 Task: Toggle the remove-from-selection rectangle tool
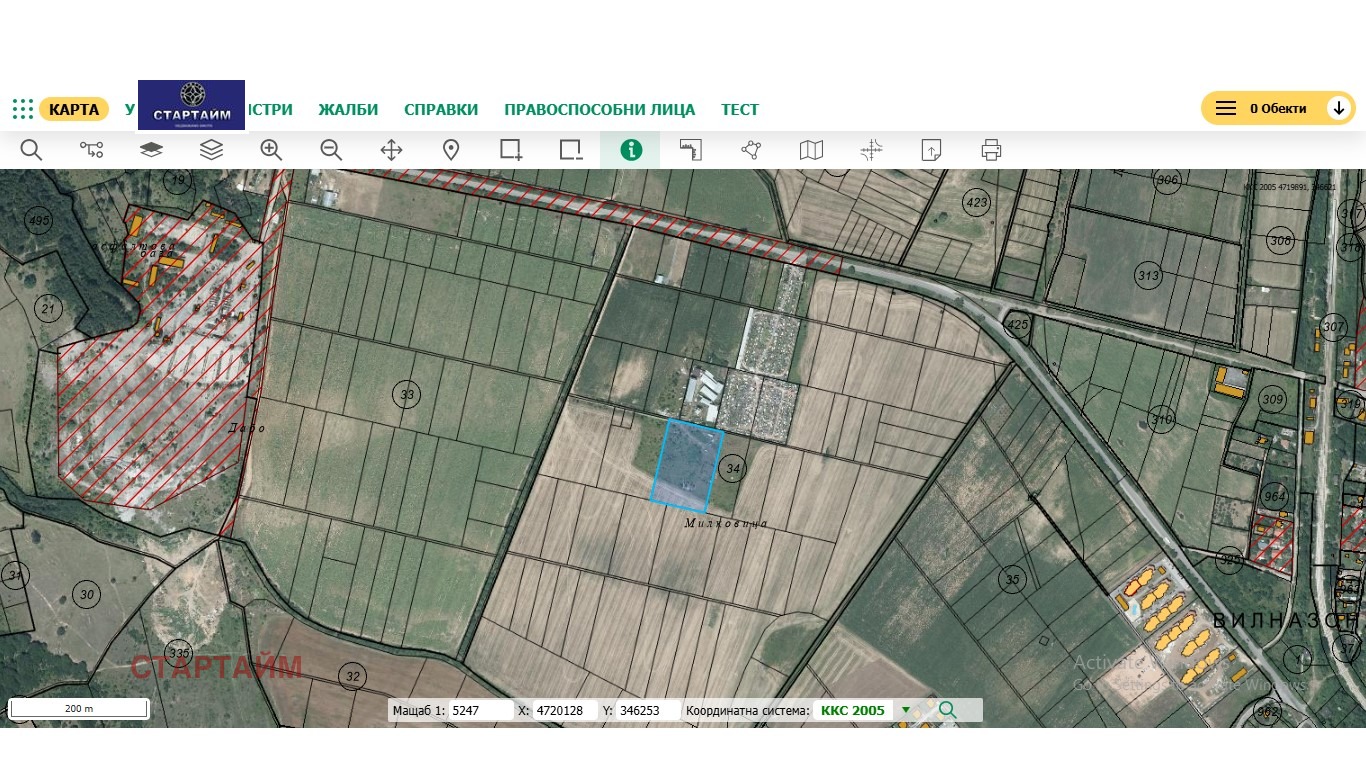tap(571, 150)
